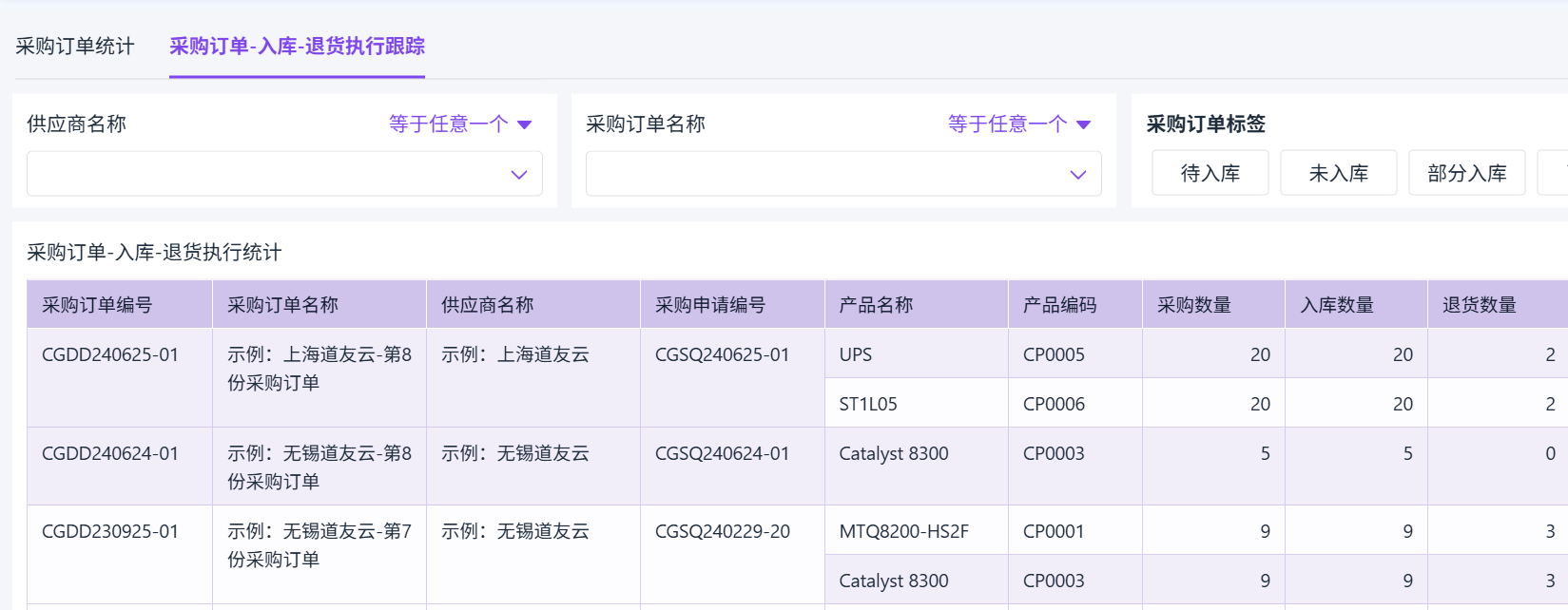
Task: Click the 产品编码 column header
Action: click(1059, 305)
